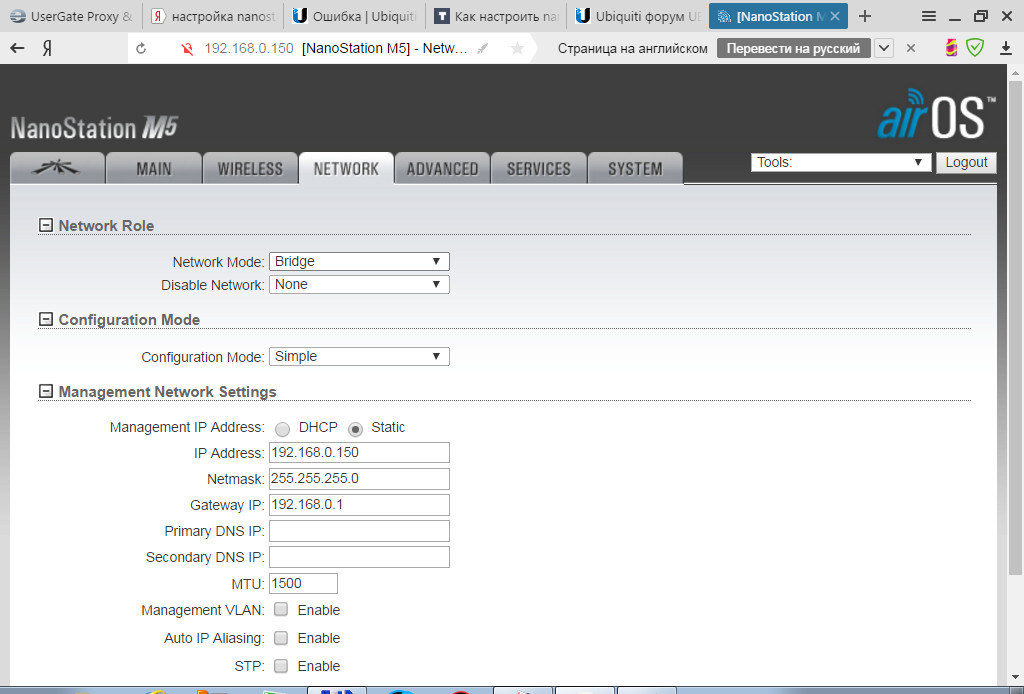Switch to the UserGate Proxy tab

pos(72,16)
